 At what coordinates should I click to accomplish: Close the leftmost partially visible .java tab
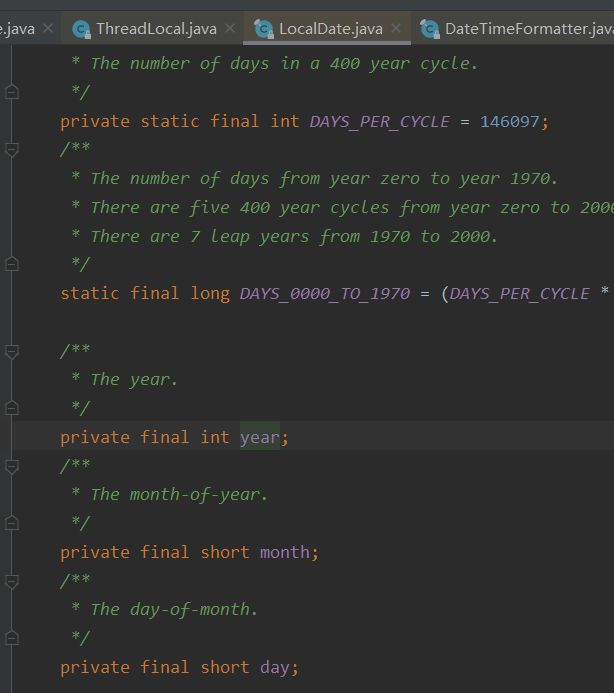click(x=48, y=28)
